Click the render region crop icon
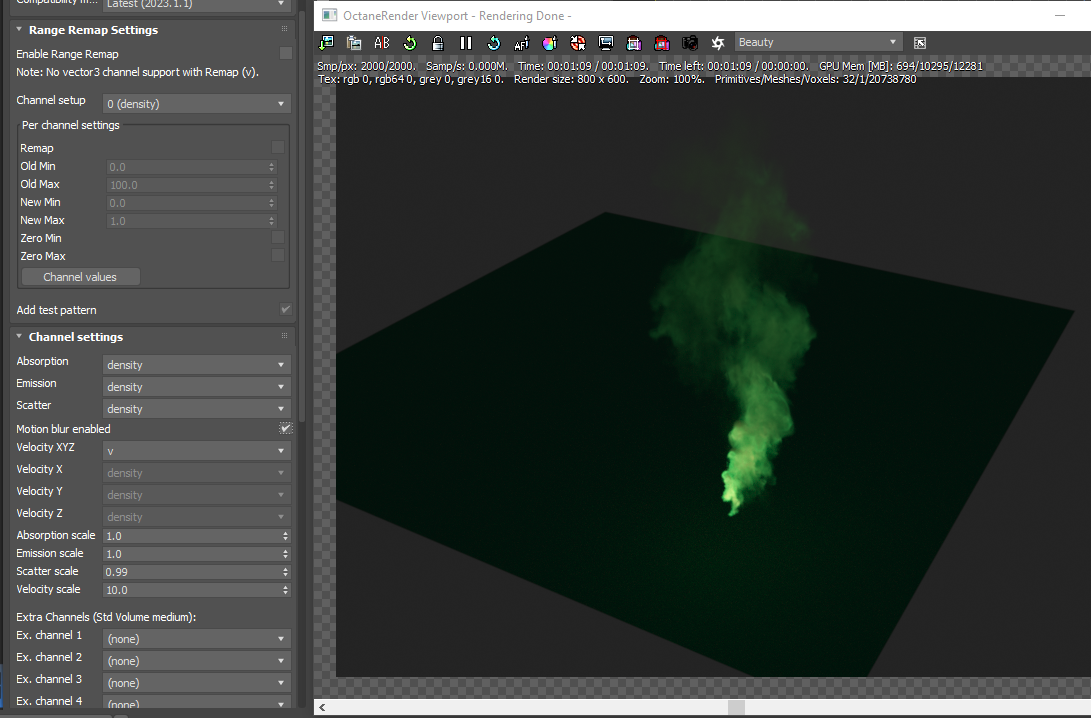This screenshot has width=1091, height=718. pos(634,43)
